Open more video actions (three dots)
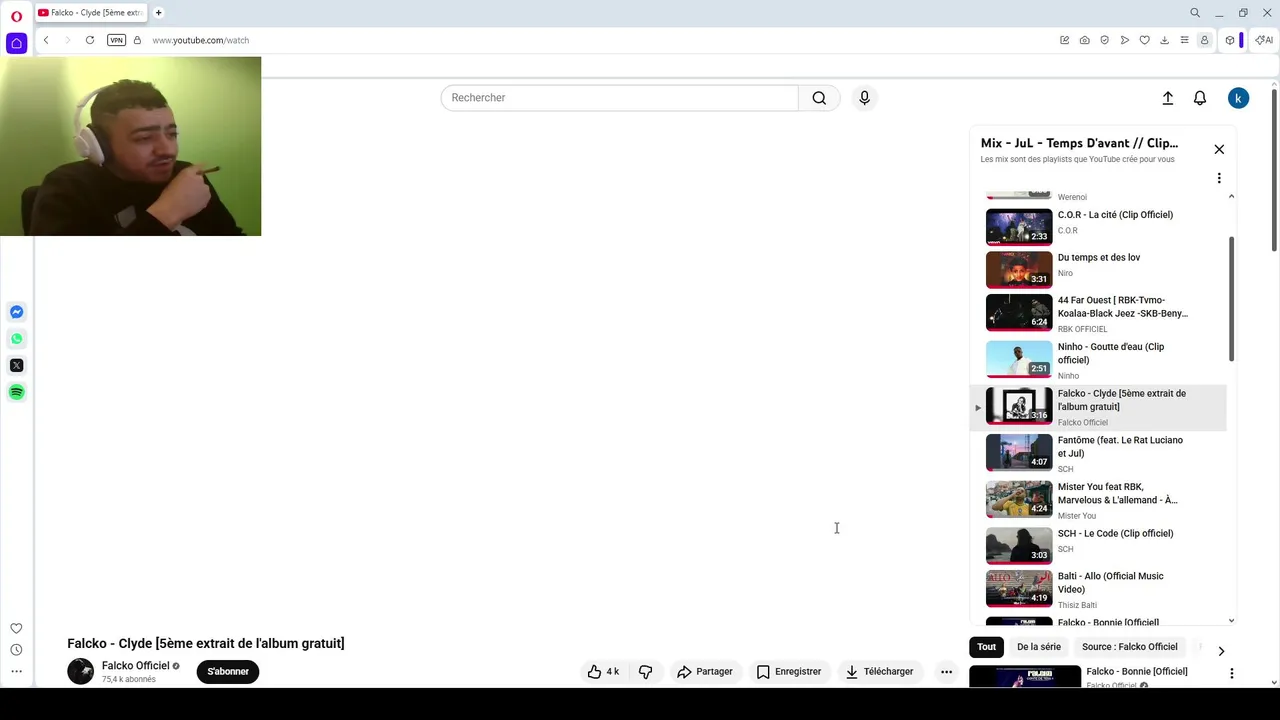The height and width of the screenshot is (720, 1280). (946, 672)
